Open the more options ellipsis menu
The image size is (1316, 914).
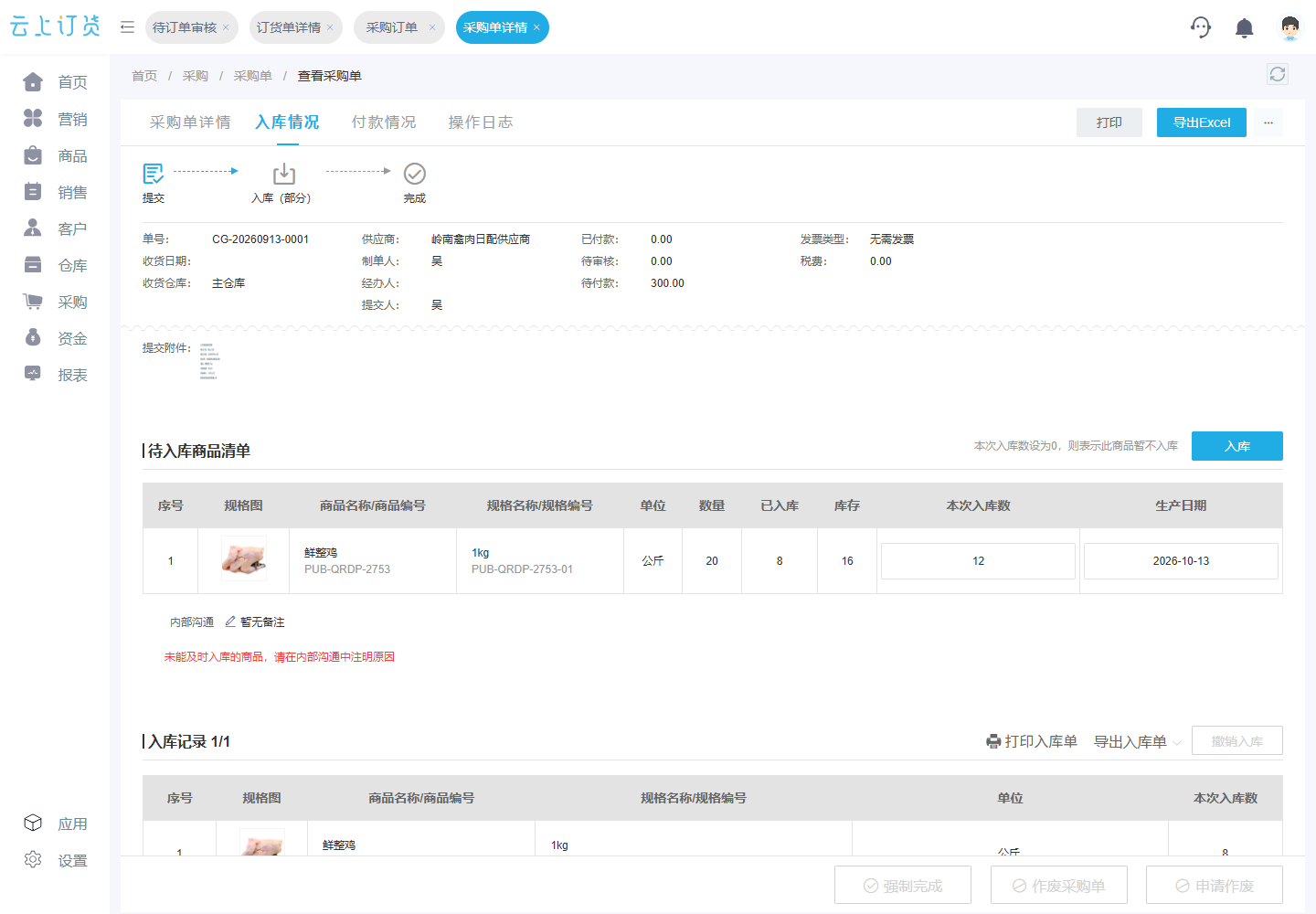click(1268, 122)
